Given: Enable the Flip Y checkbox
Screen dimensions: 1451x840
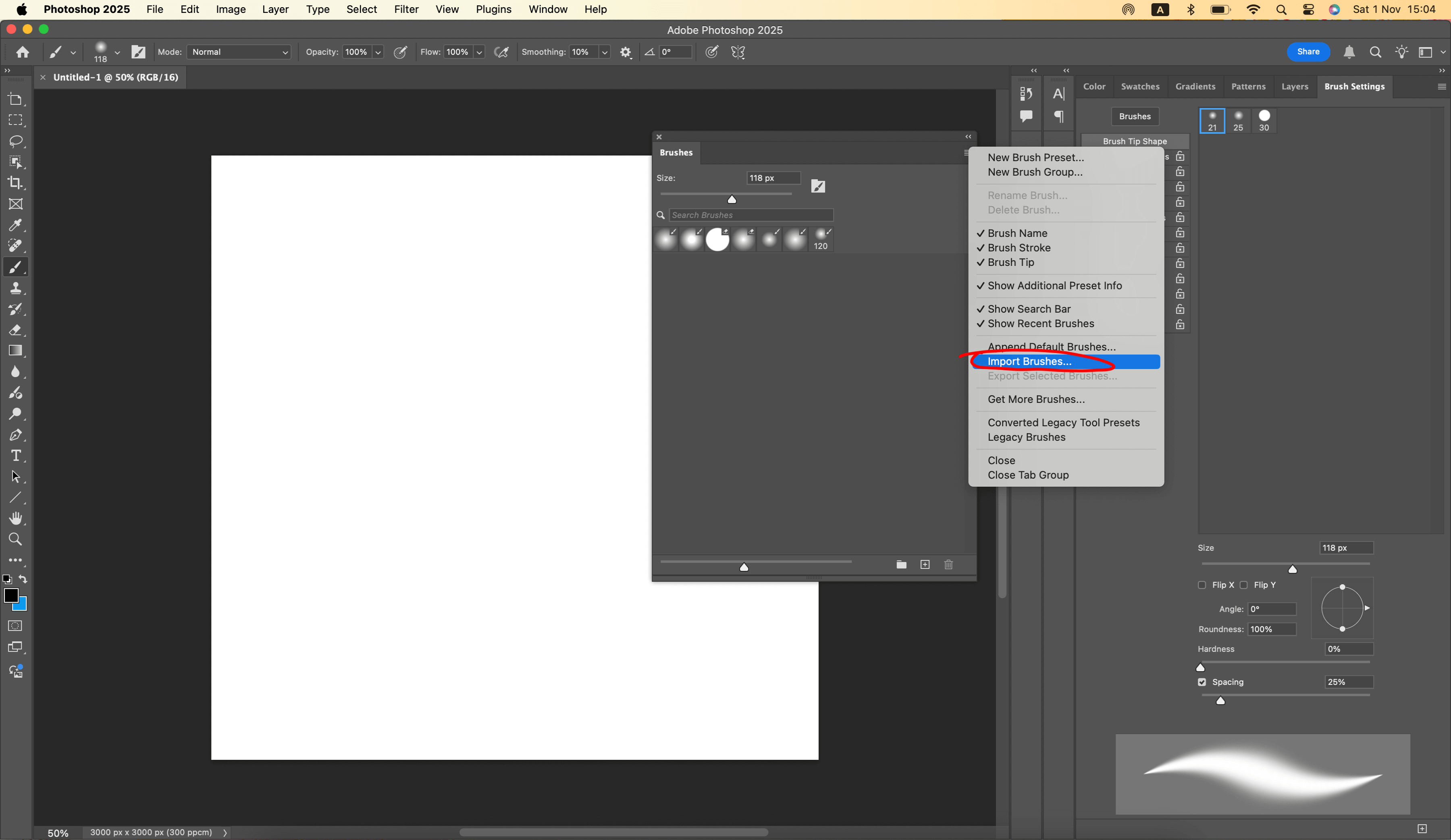Looking at the screenshot, I should click(1244, 585).
